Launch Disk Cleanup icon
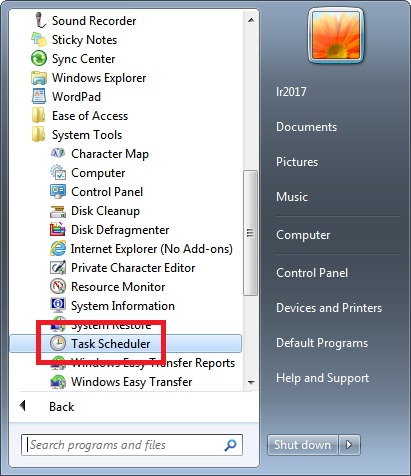Image resolution: width=411 pixels, height=476 pixels. point(58,211)
